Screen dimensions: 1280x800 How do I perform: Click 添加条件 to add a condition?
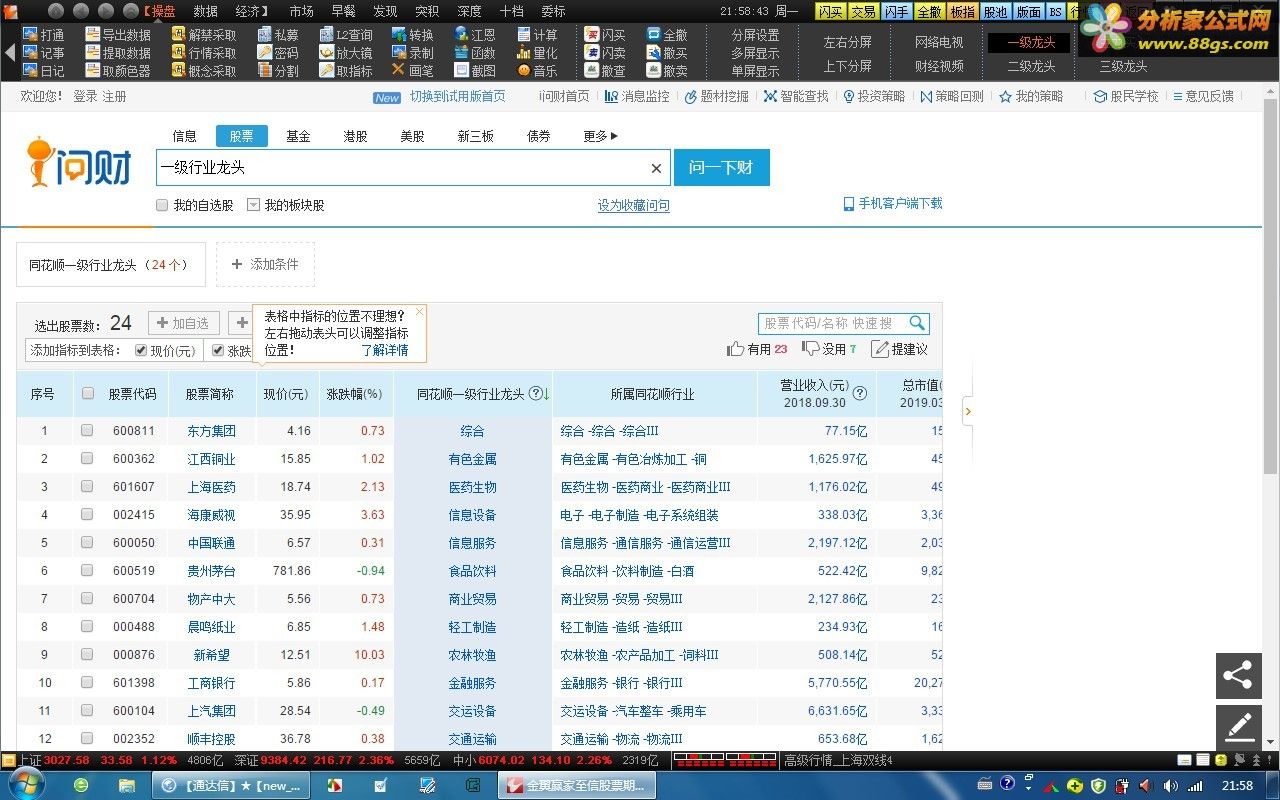pyautogui.click(x=265, y=264)
